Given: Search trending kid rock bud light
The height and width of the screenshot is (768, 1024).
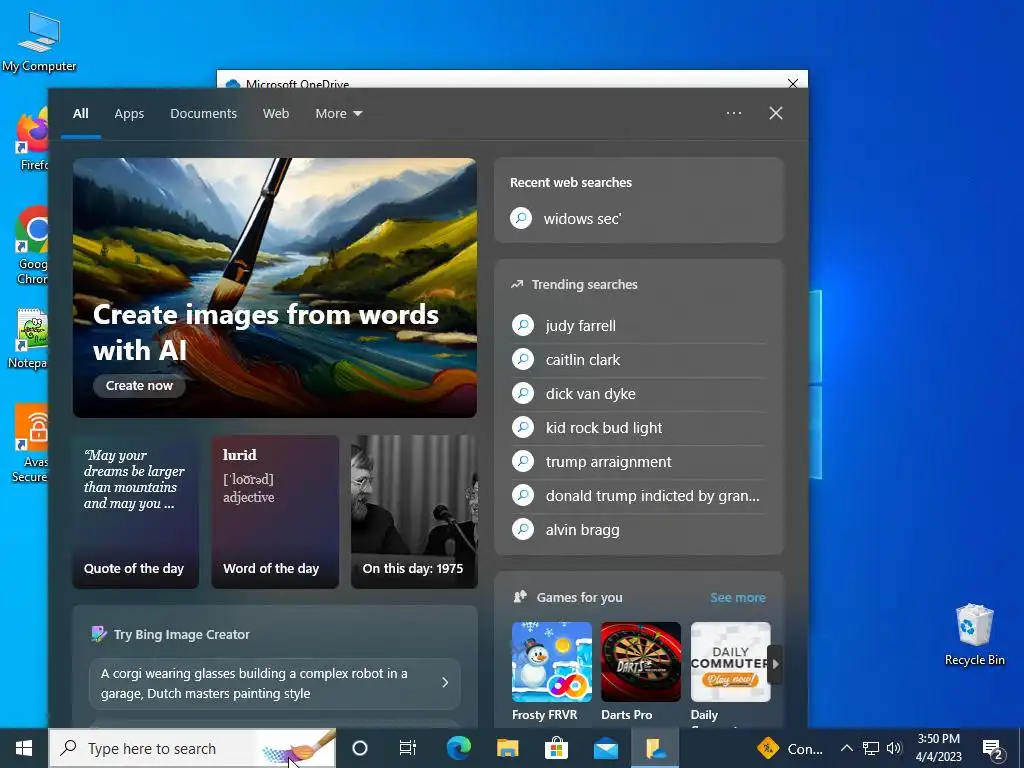Looking at the screenshot, I should pos(639,428).
